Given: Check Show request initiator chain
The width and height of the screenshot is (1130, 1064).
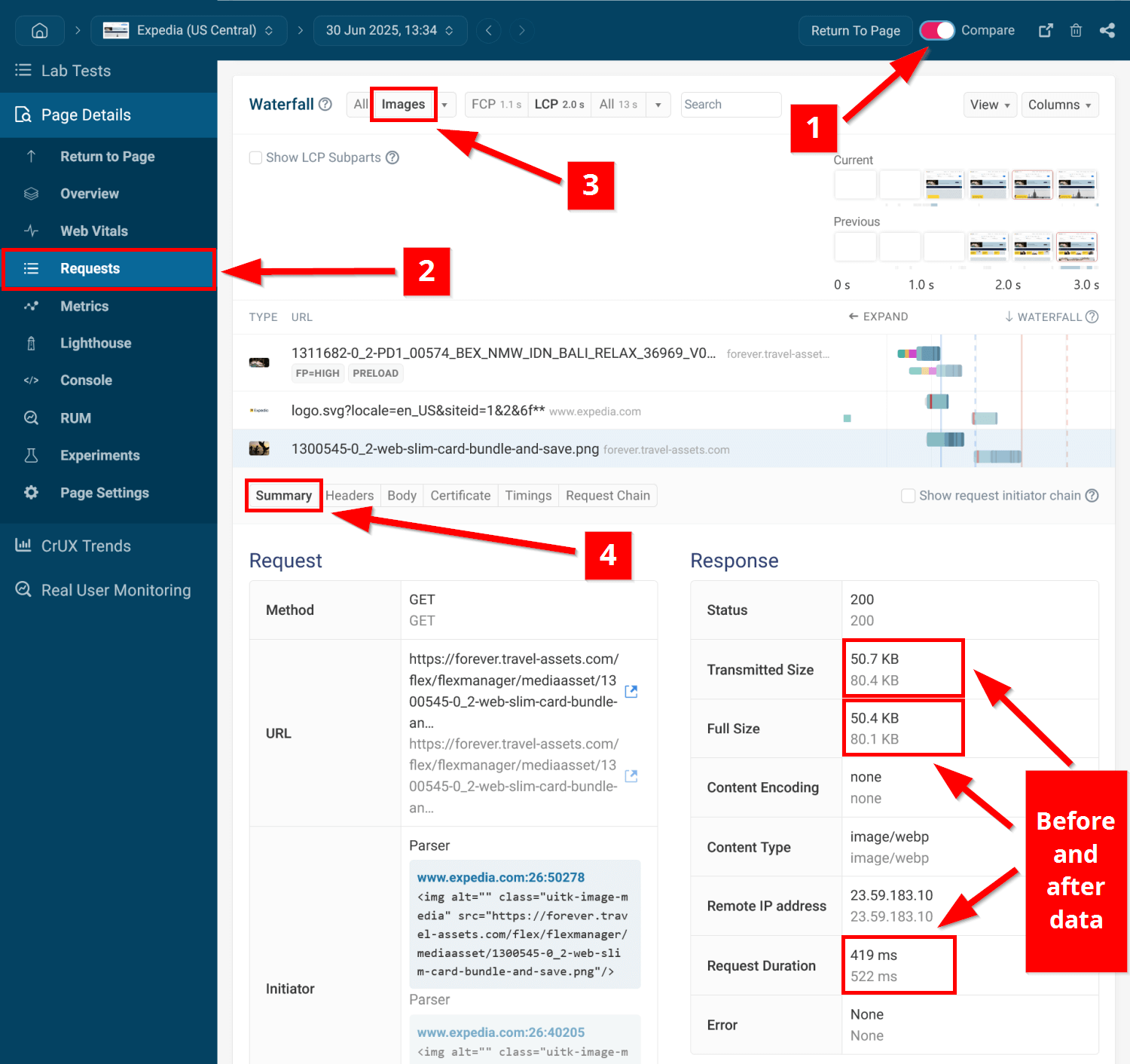Looking at the screenshot, I should click(x=909, y=495).
